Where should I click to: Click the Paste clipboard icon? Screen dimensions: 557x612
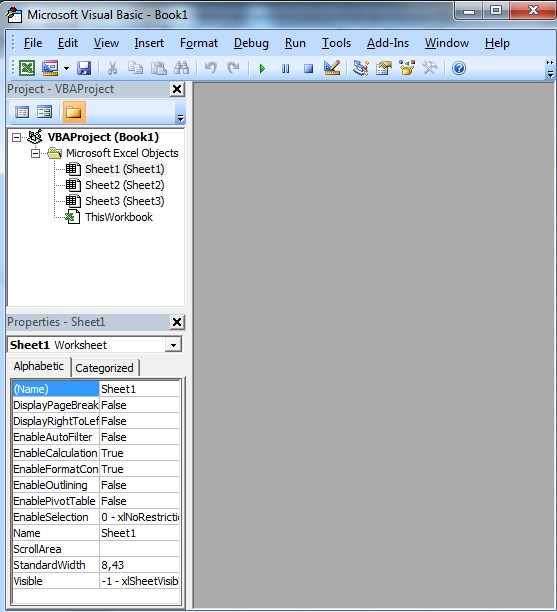(159, 68)
